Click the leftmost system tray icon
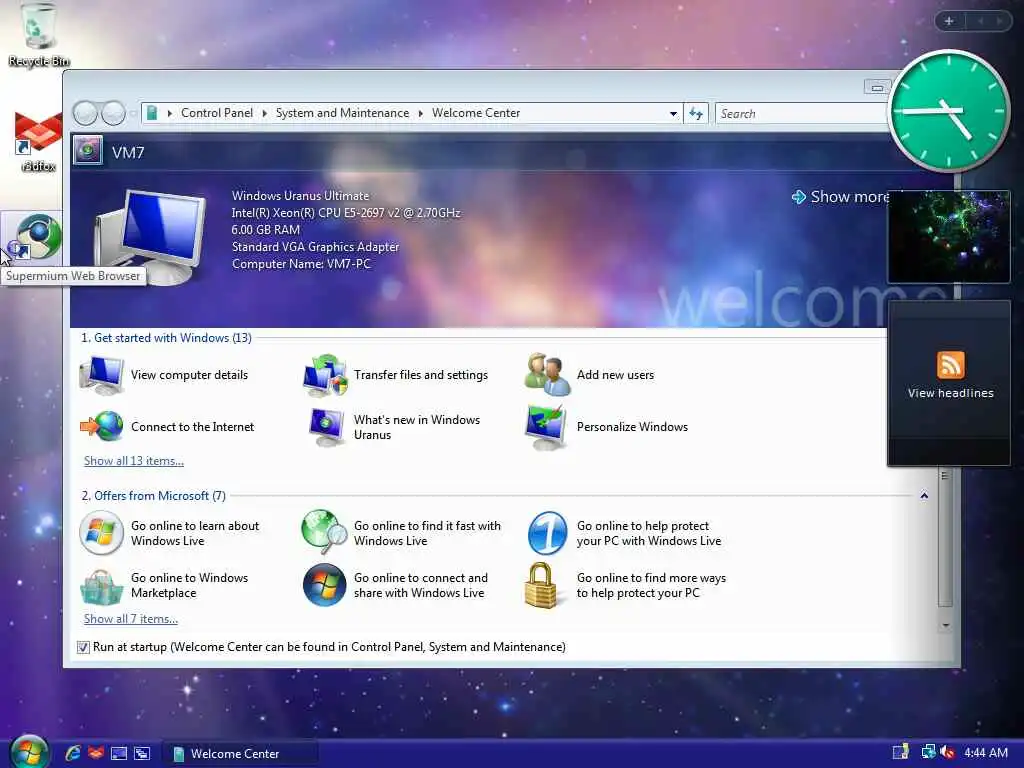Screen dimensions: 1024x768 coord(901,752)
